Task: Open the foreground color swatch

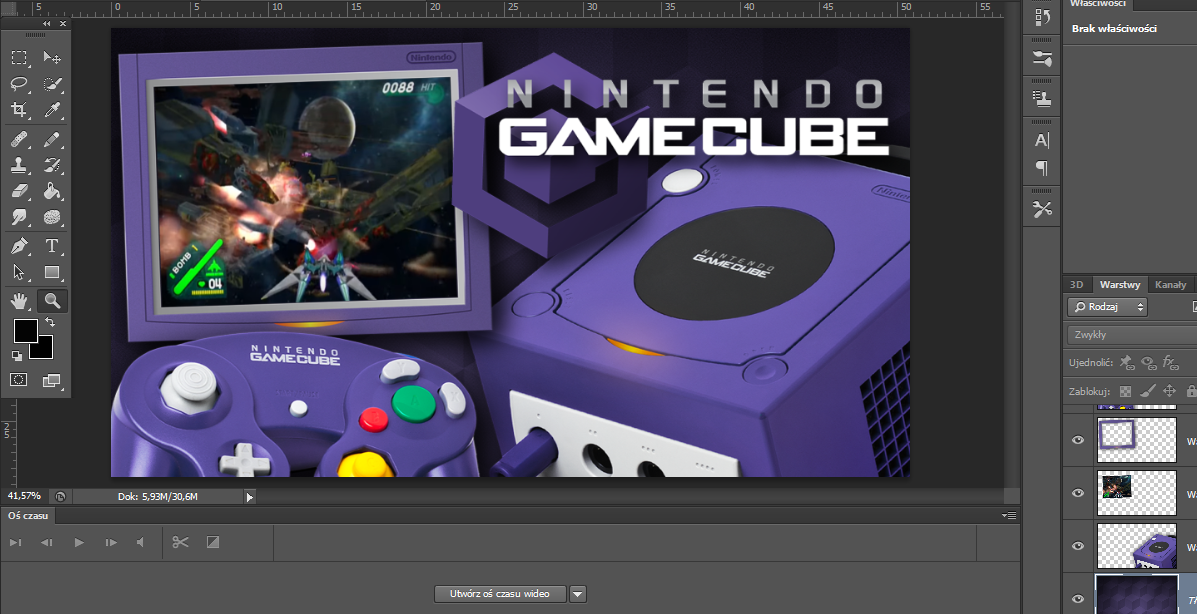Action: (x=25, y=331)
